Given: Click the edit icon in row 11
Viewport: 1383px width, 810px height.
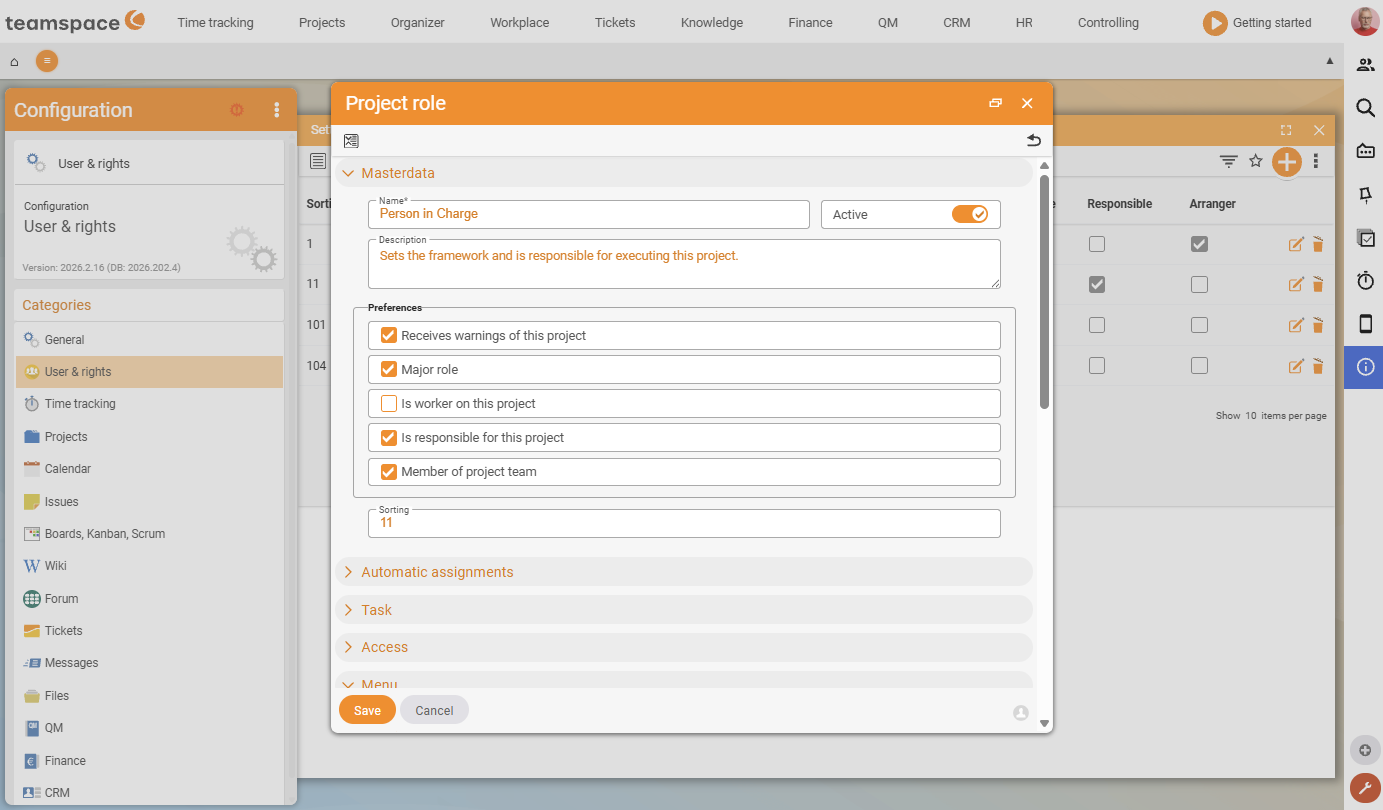Looking at the screenshot, I should (1296, 285).
